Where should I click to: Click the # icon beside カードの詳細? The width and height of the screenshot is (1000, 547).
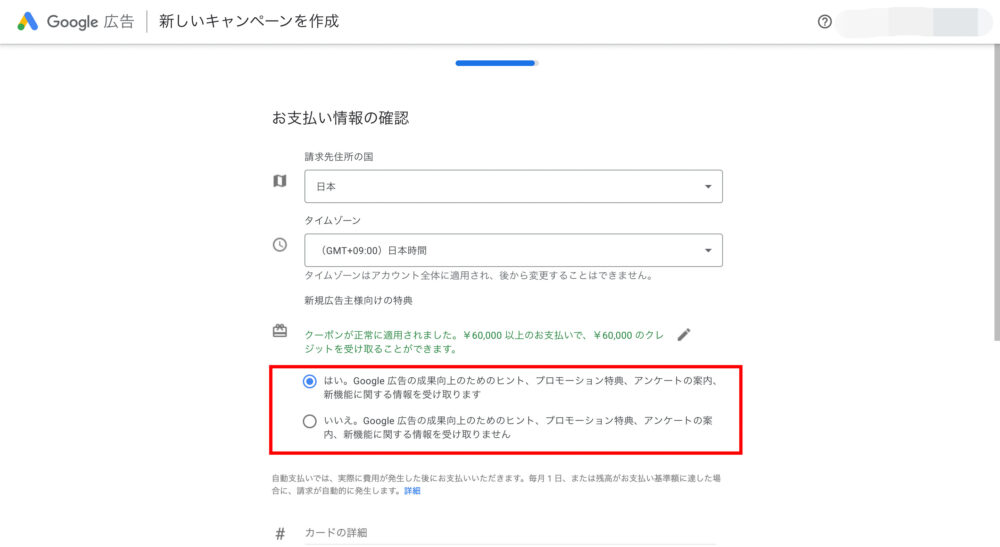(x=280, y=534)
